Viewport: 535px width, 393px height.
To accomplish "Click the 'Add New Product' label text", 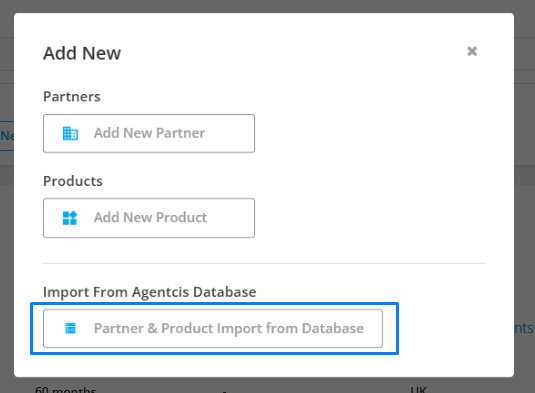I will click(150, 217).
